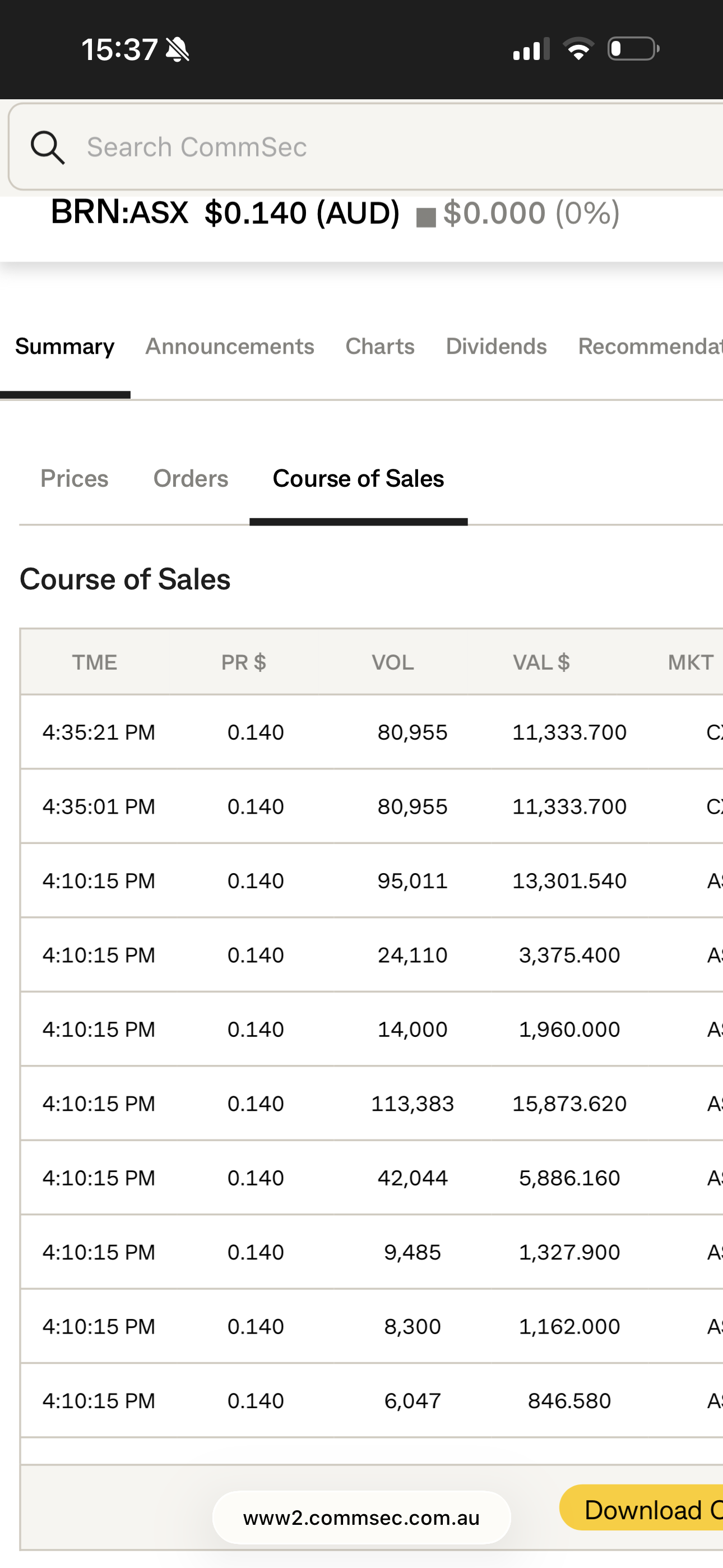Tap the www2.commsec.com.au address pill
The image size is (723, 1568).
pyautogui.click(x=361, y=1518)
